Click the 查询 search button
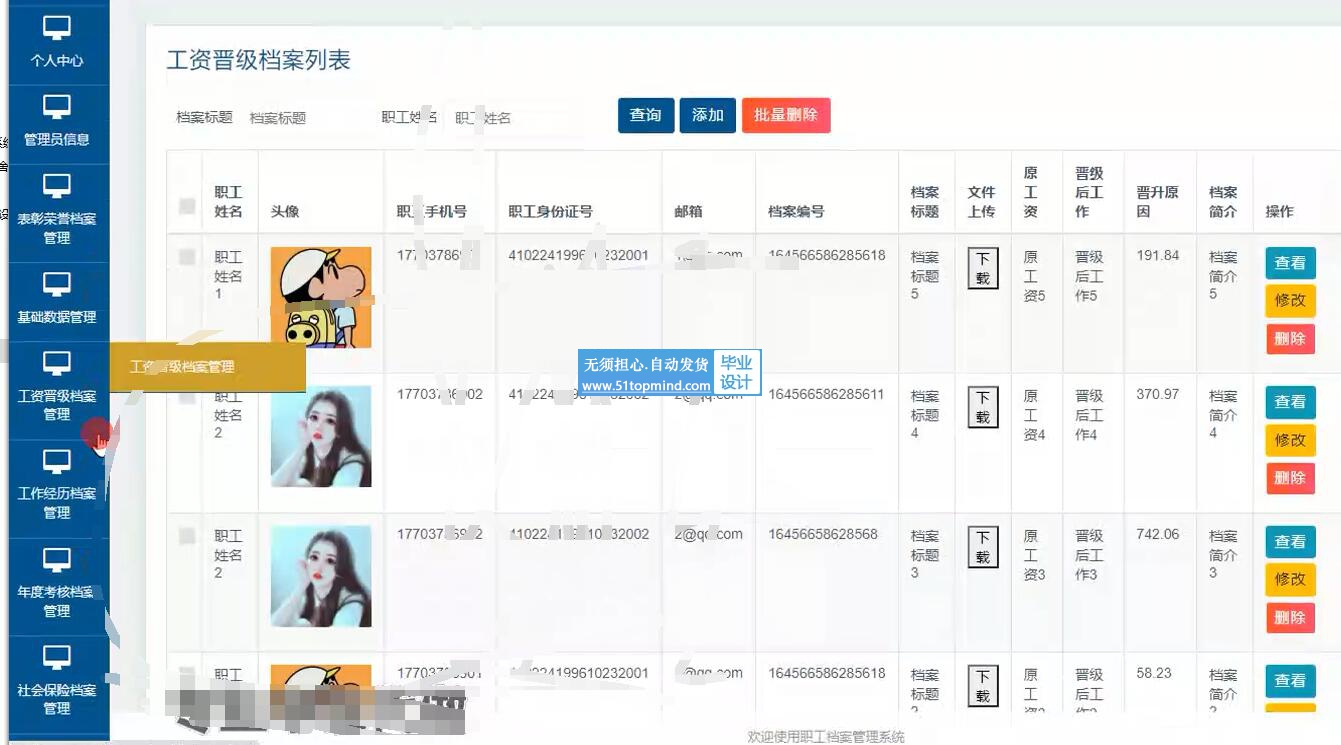Image resolution: width=1341 pixels, height=745 pixels. click(646, 115)
